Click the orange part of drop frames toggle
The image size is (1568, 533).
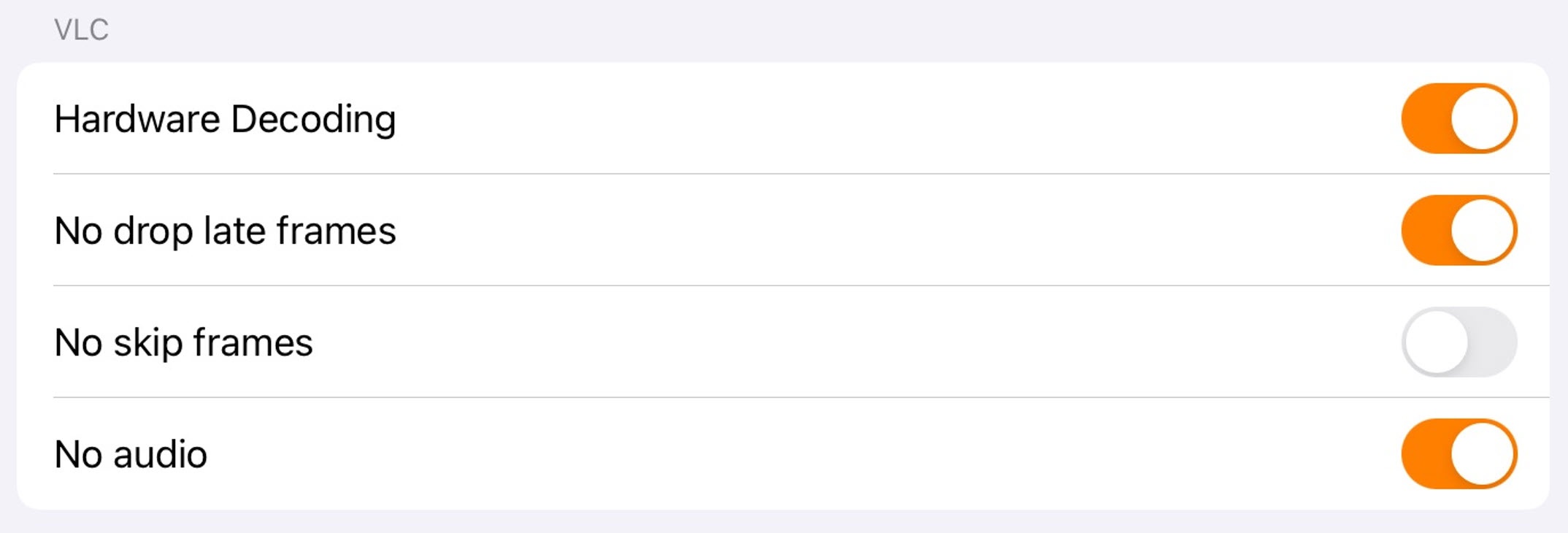click(1423, 230)
